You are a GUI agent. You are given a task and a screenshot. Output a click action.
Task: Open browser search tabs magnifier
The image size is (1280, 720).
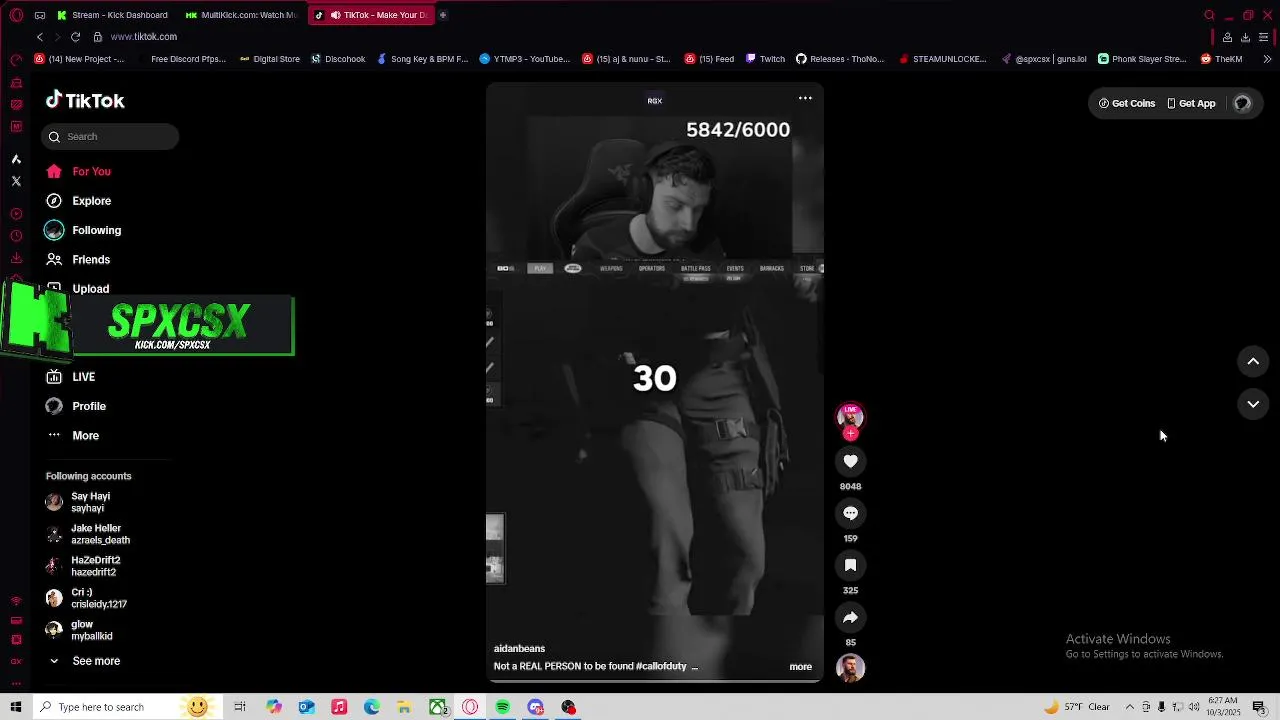[1209, 15]
